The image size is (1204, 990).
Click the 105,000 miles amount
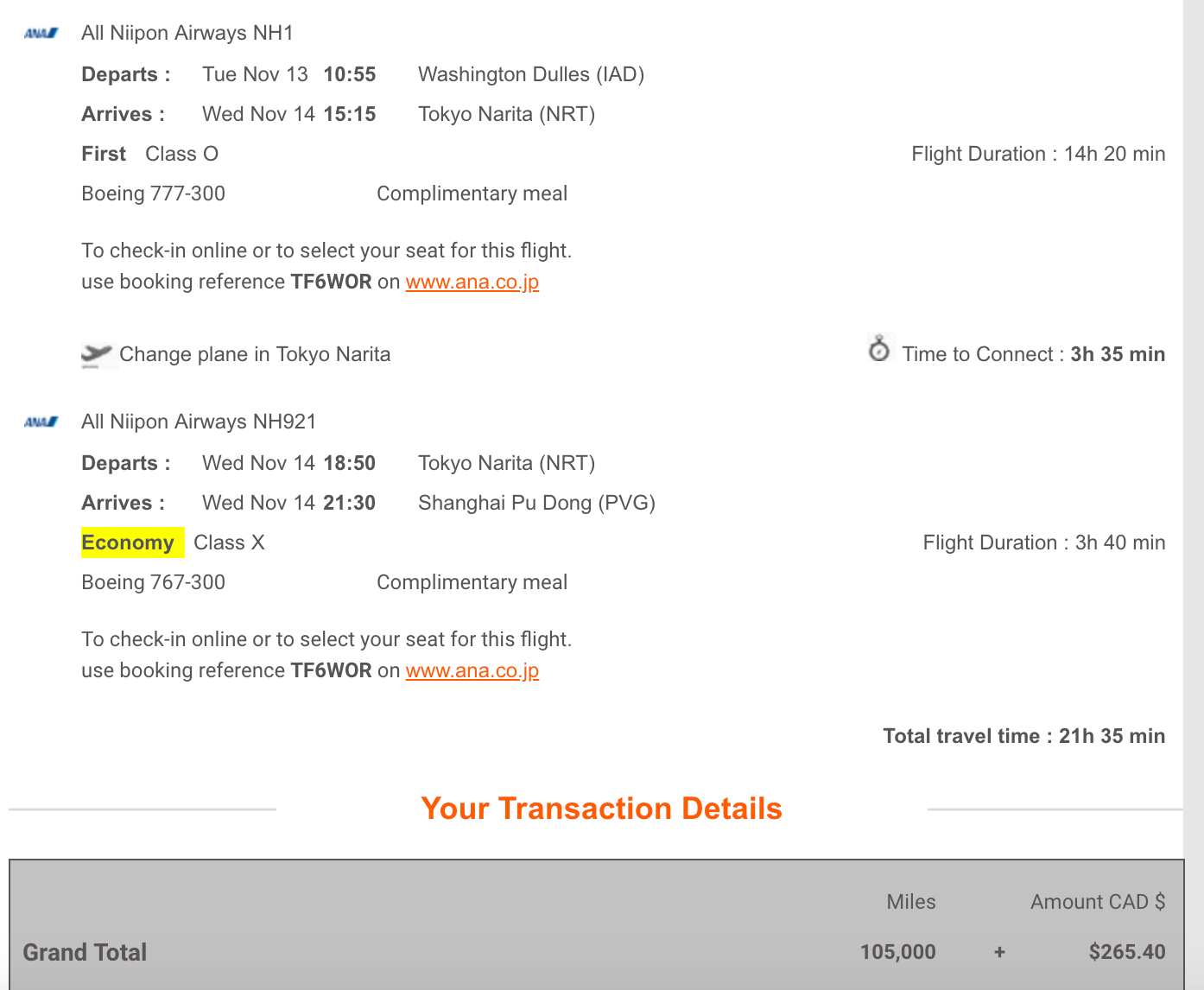tap(897, 952)
